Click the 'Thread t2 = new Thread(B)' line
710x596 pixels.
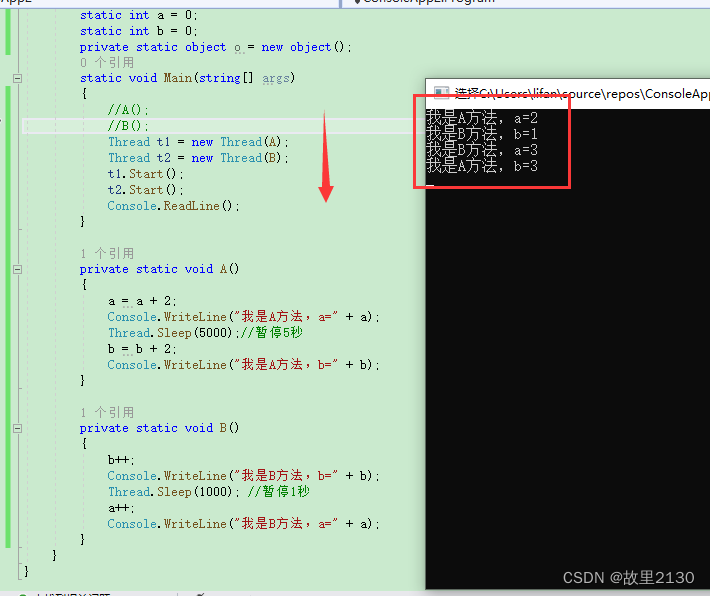coord(197,158)
